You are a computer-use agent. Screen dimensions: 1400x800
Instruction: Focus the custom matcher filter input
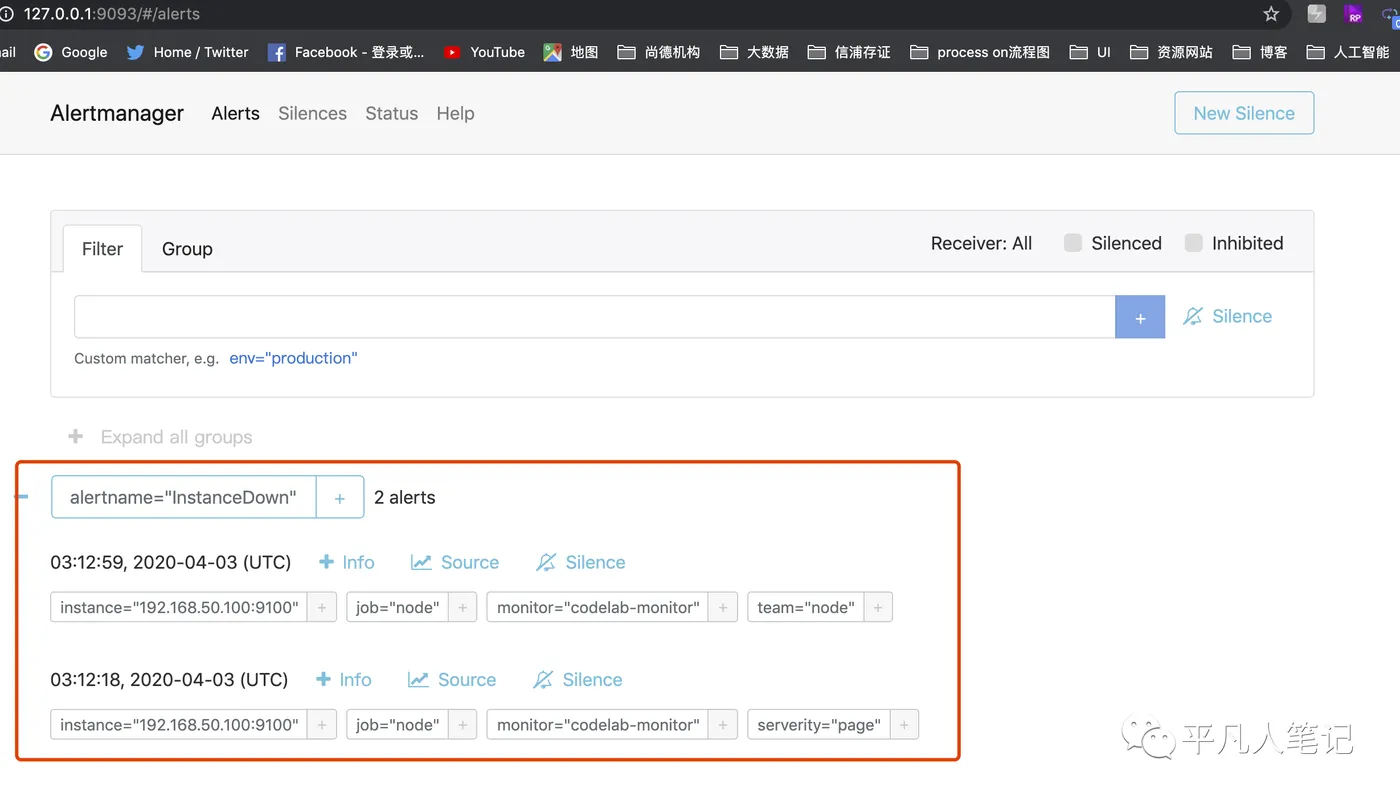coord(595,317)
